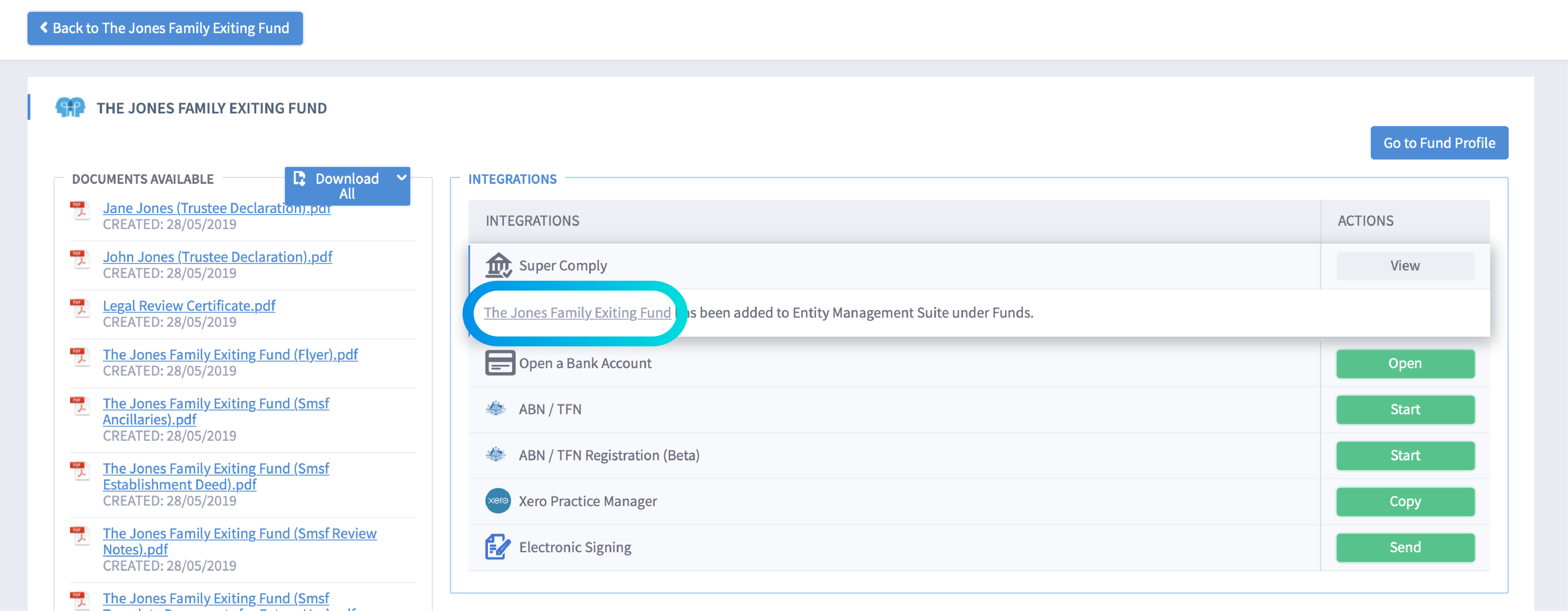Click the Go to Fund Profile button
Viewport: 1568px width, 611px height.
(x=1439, y=143)
